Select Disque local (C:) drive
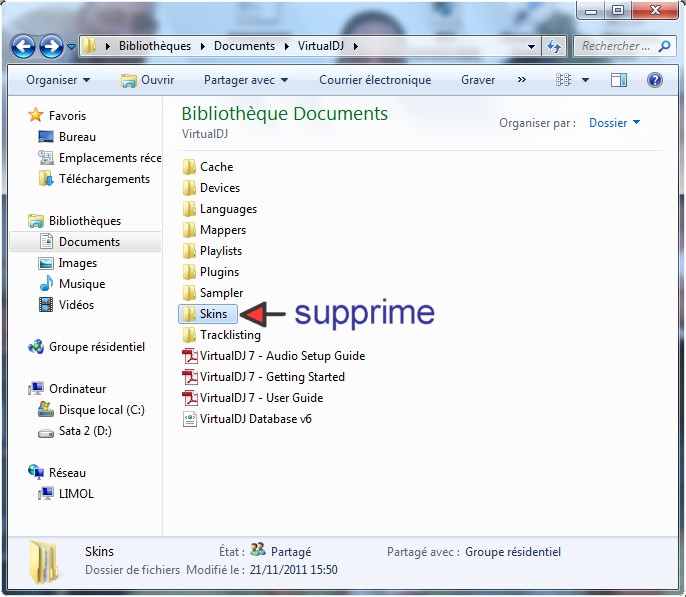This screenshot has width=686, height=597. (101, 410)
